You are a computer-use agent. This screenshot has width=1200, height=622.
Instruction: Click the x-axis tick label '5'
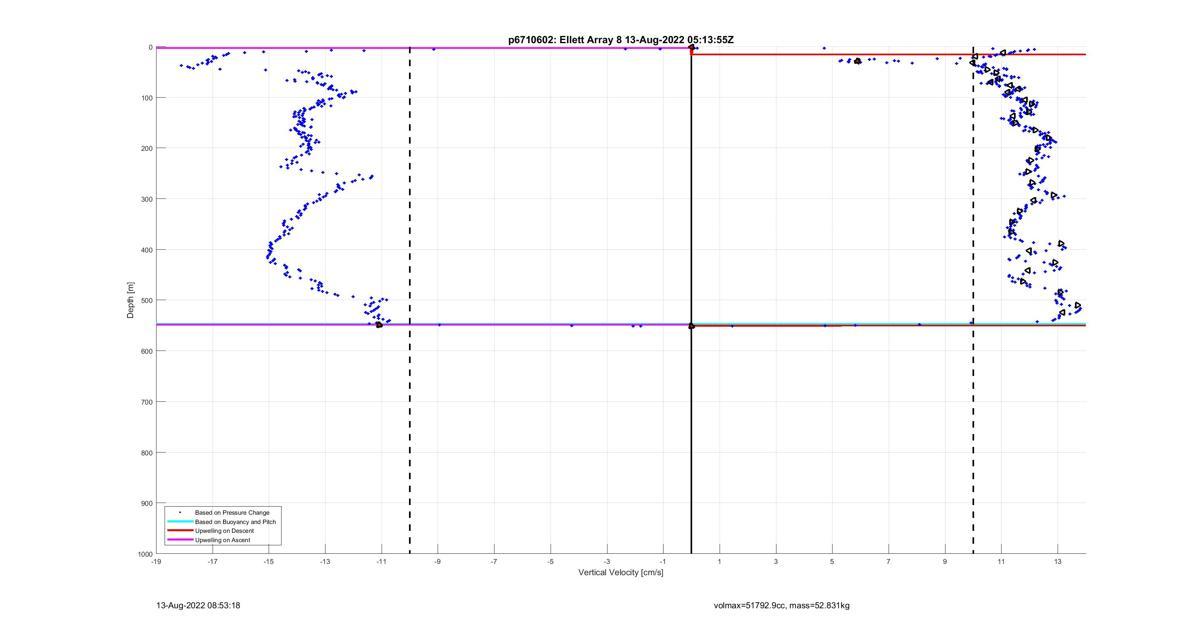click(832, 561)
